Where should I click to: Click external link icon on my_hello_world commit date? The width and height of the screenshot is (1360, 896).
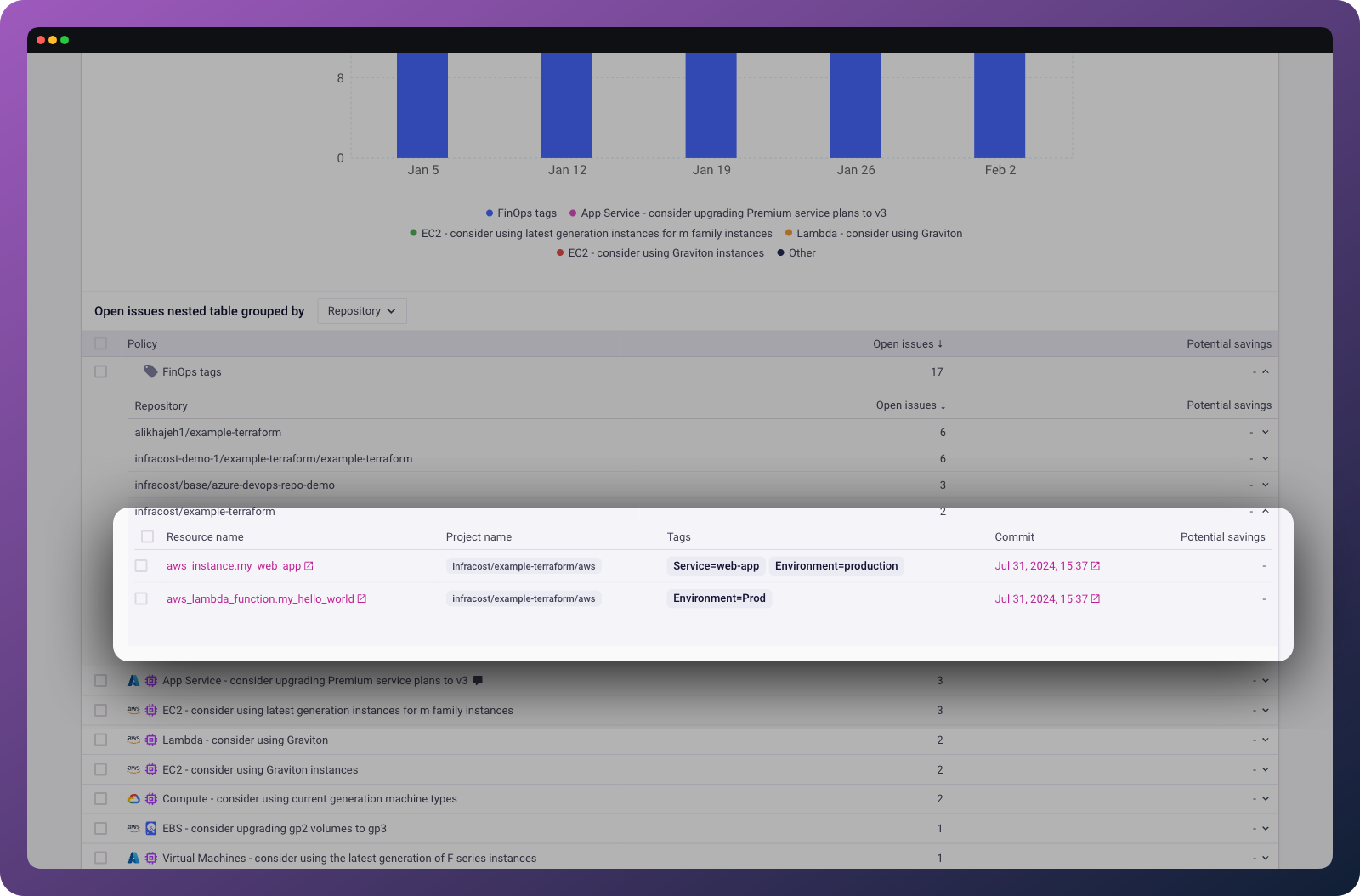(x=1095, y=598)
